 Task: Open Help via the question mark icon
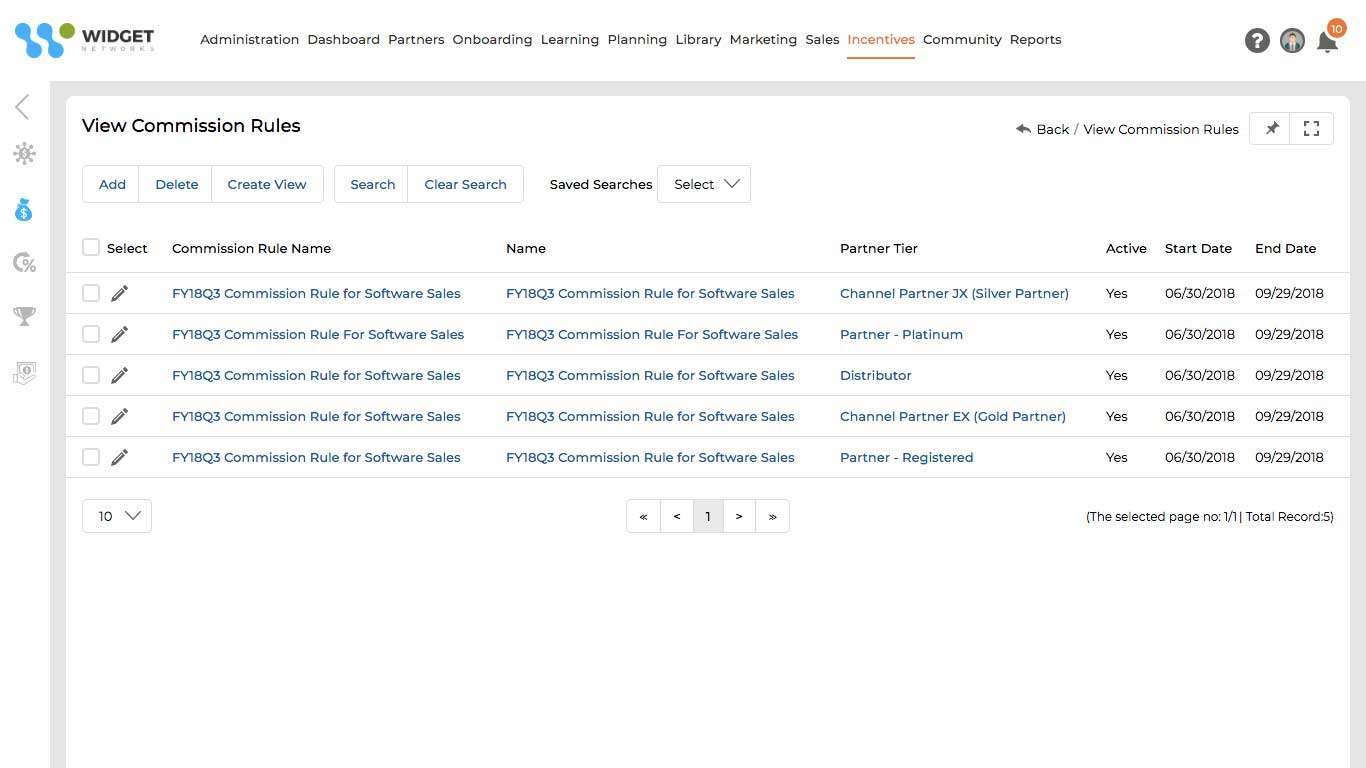[1257, 40]
